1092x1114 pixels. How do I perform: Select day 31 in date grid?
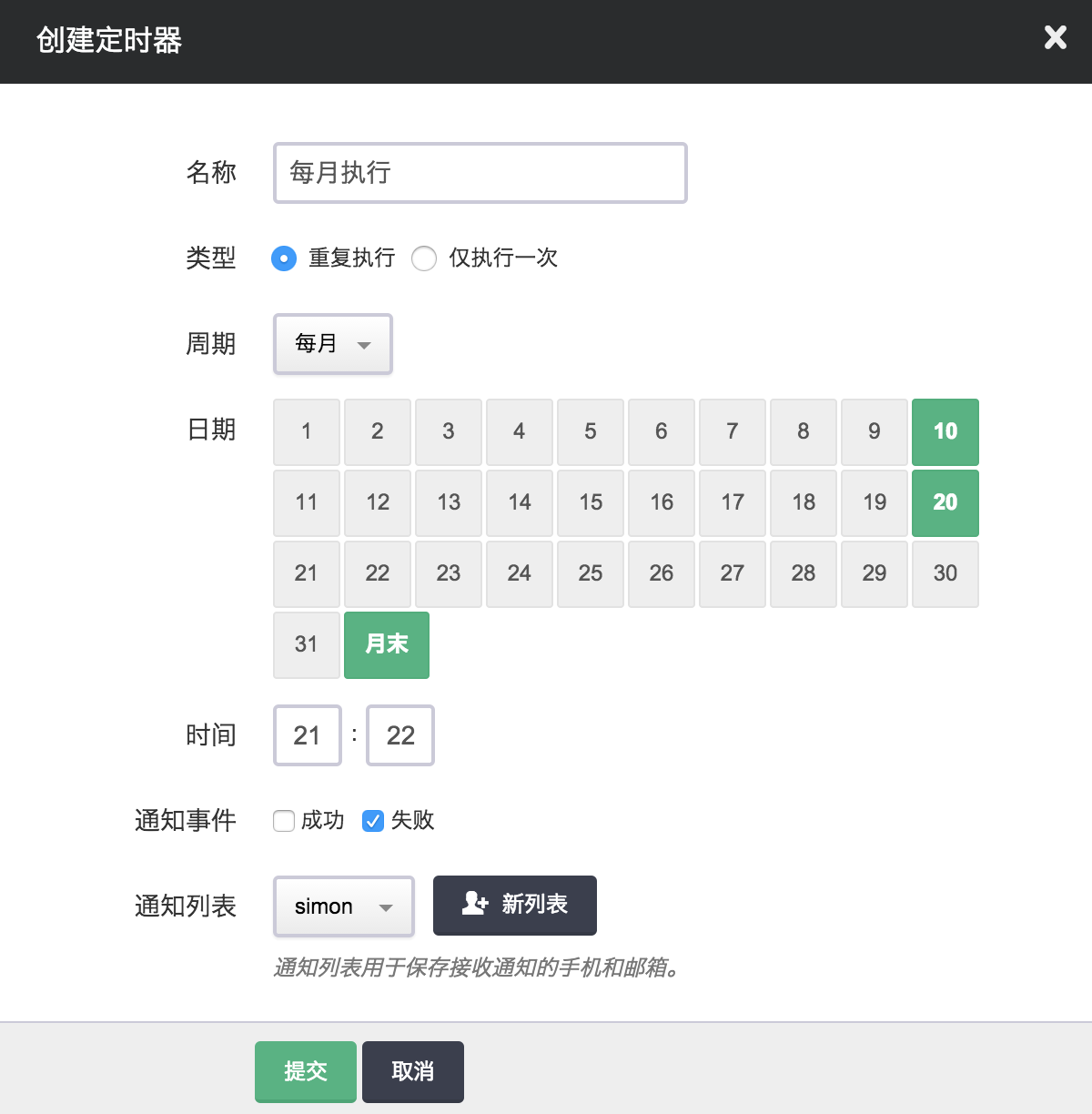tap(307, 644)
